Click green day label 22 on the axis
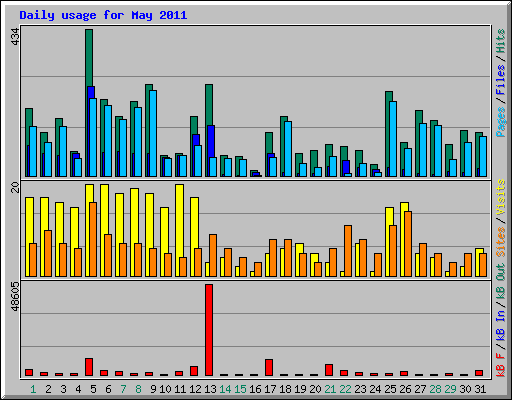The image size is (512, 400). [345, 389]
